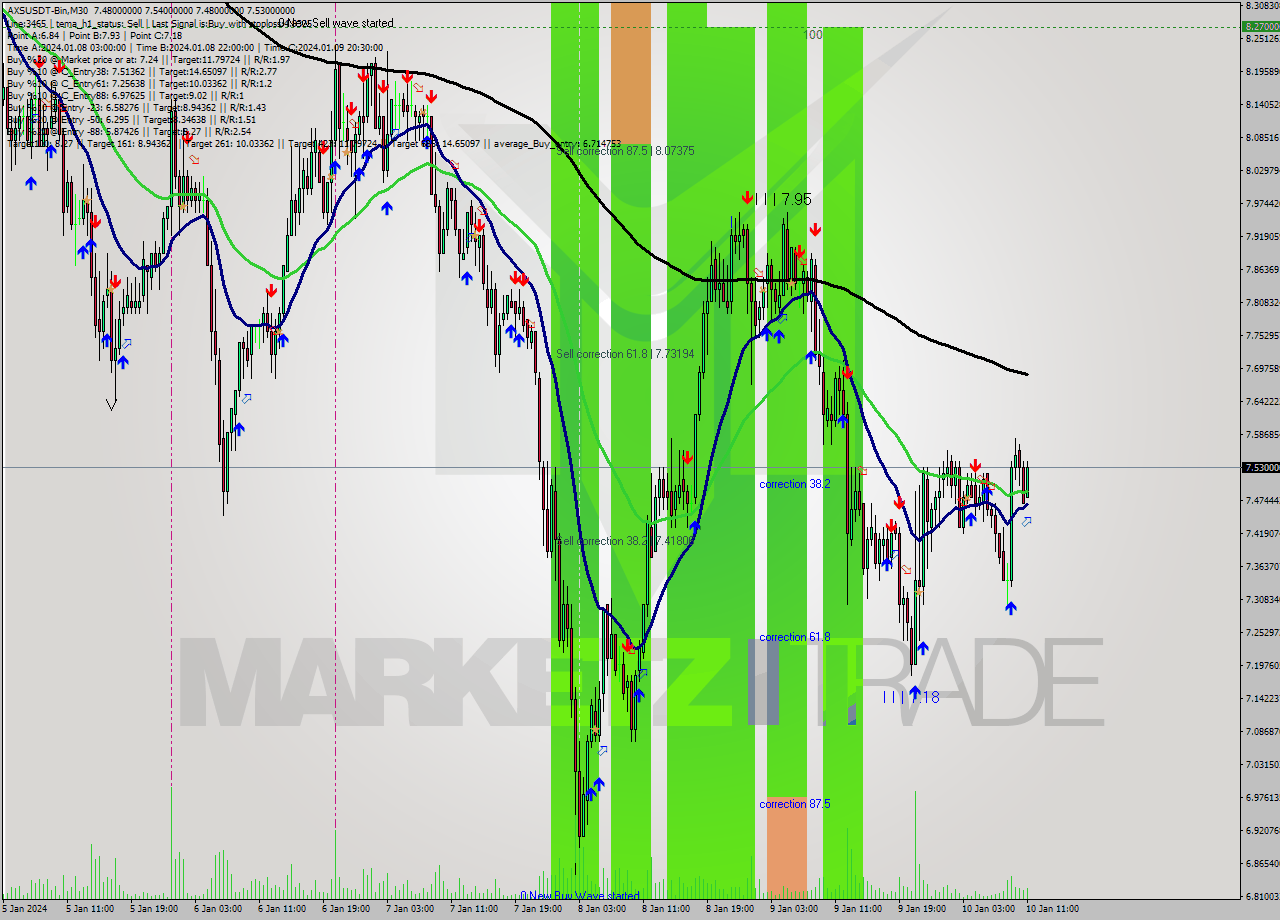Click the 'I I I 7.18' low marker label

click(911, 698)
